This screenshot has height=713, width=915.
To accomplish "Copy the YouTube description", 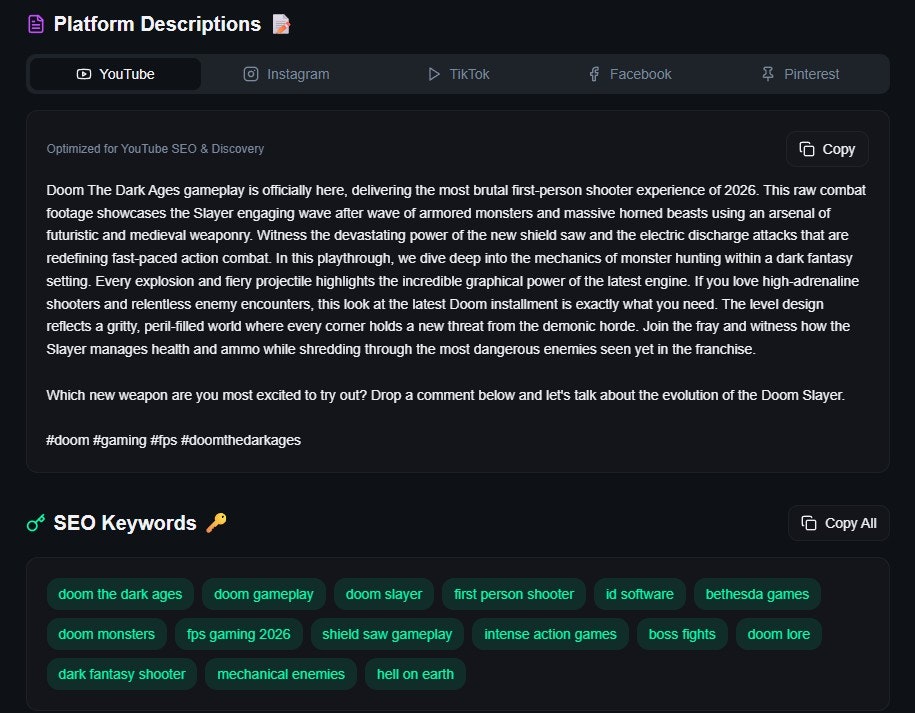I will [x=827, y=149].
